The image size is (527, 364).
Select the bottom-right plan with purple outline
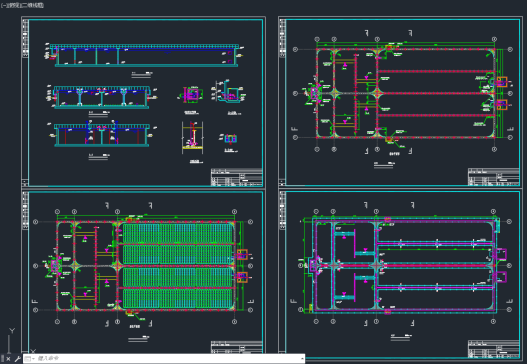[400, 274]
